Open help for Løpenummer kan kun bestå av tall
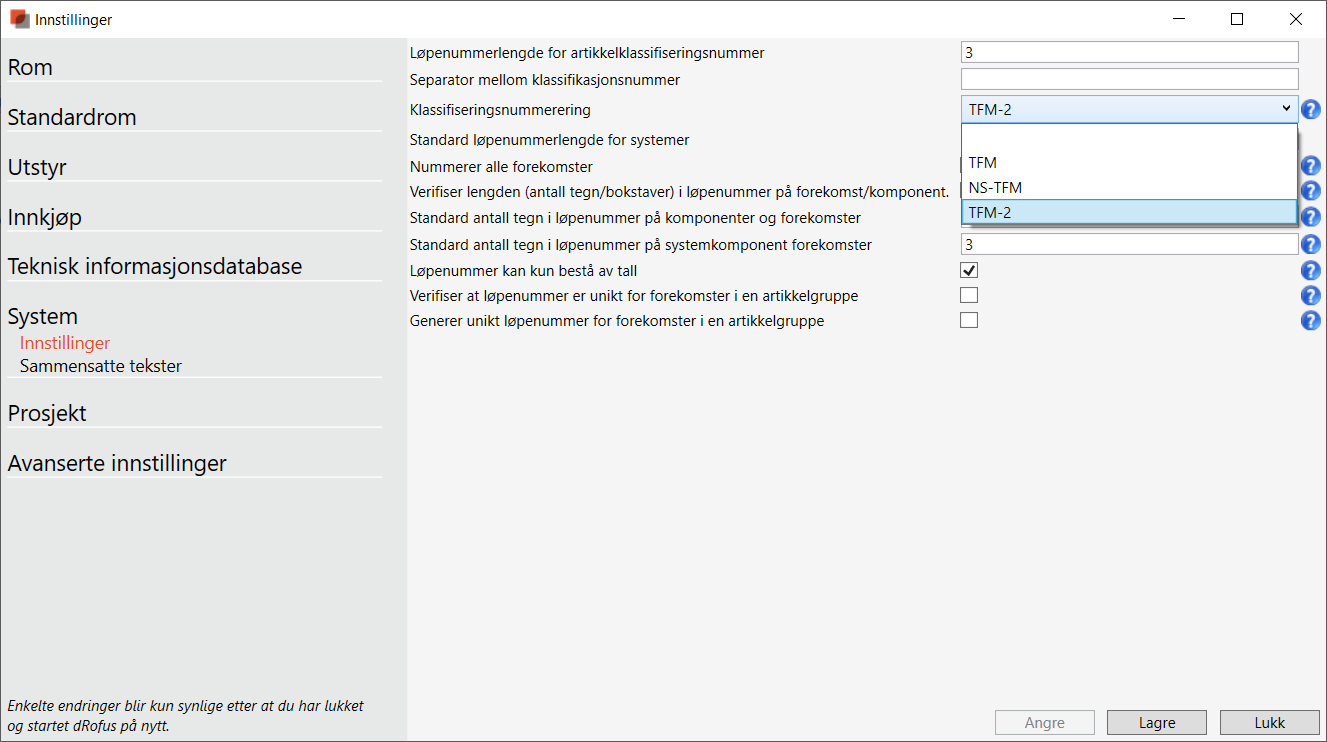 1310,271
